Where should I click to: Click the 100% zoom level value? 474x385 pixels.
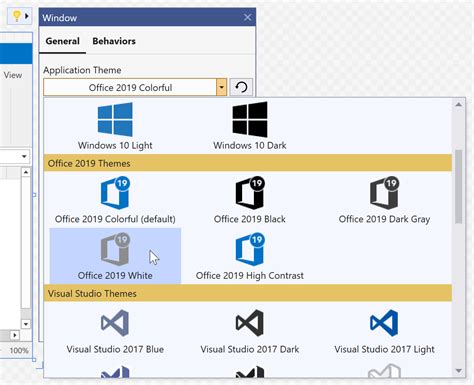[x=19, y=350]
